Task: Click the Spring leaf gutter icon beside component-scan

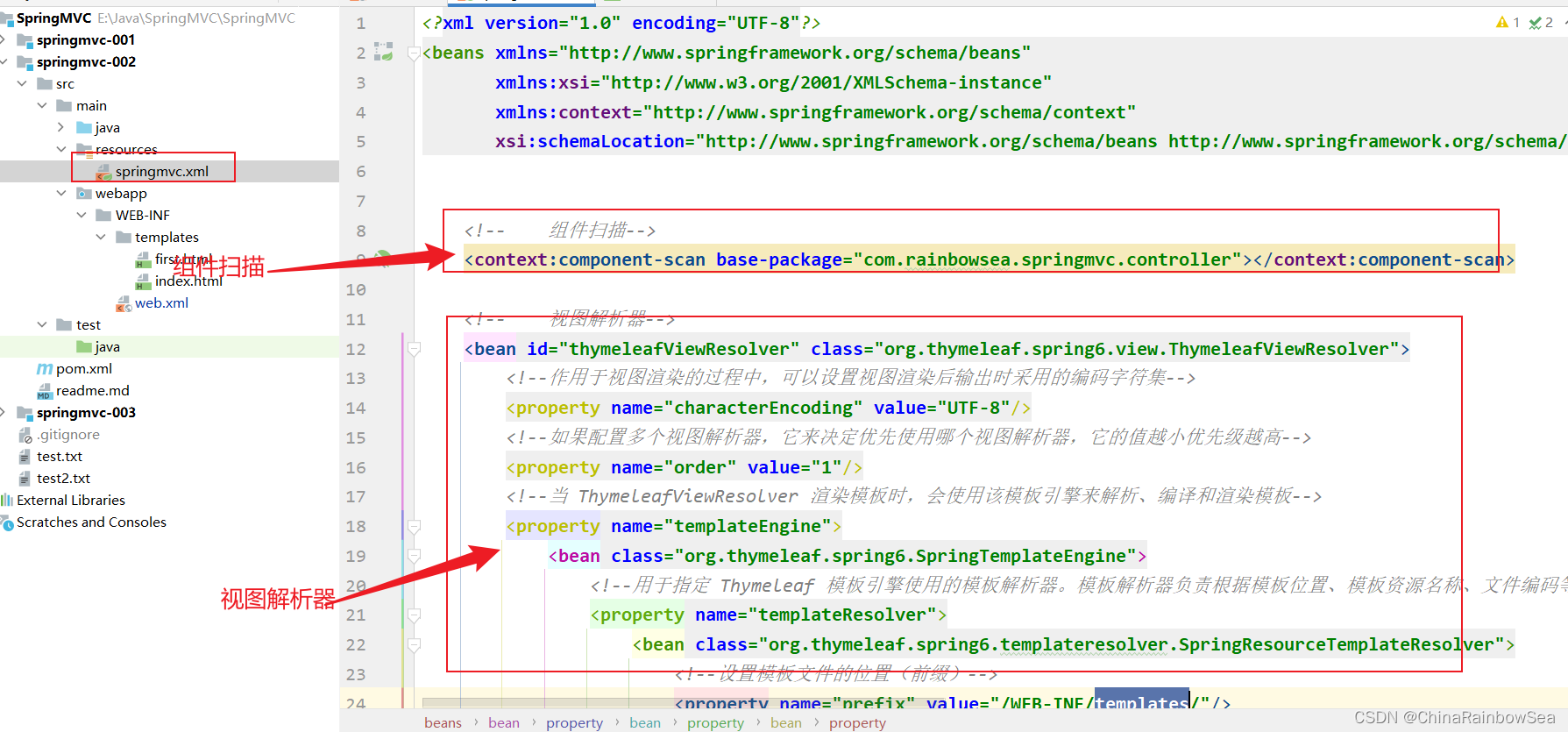Action: click(383, 258)
